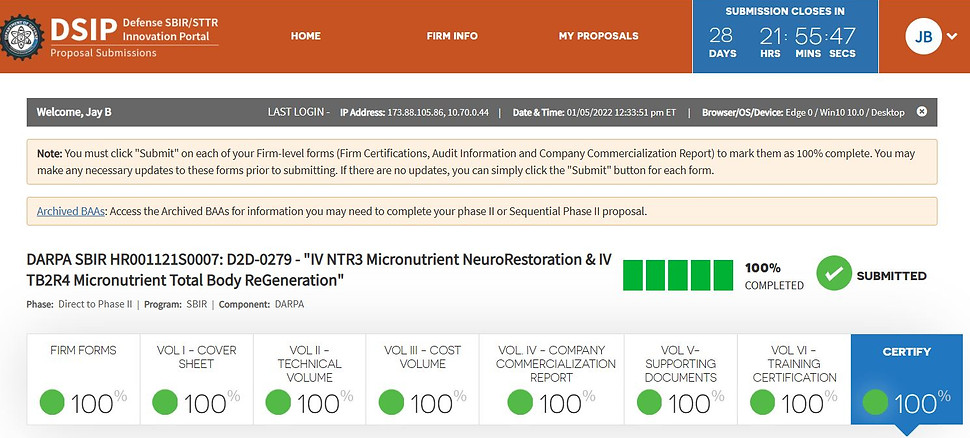Open MY PROPOSALS in the header

[598, 36]
